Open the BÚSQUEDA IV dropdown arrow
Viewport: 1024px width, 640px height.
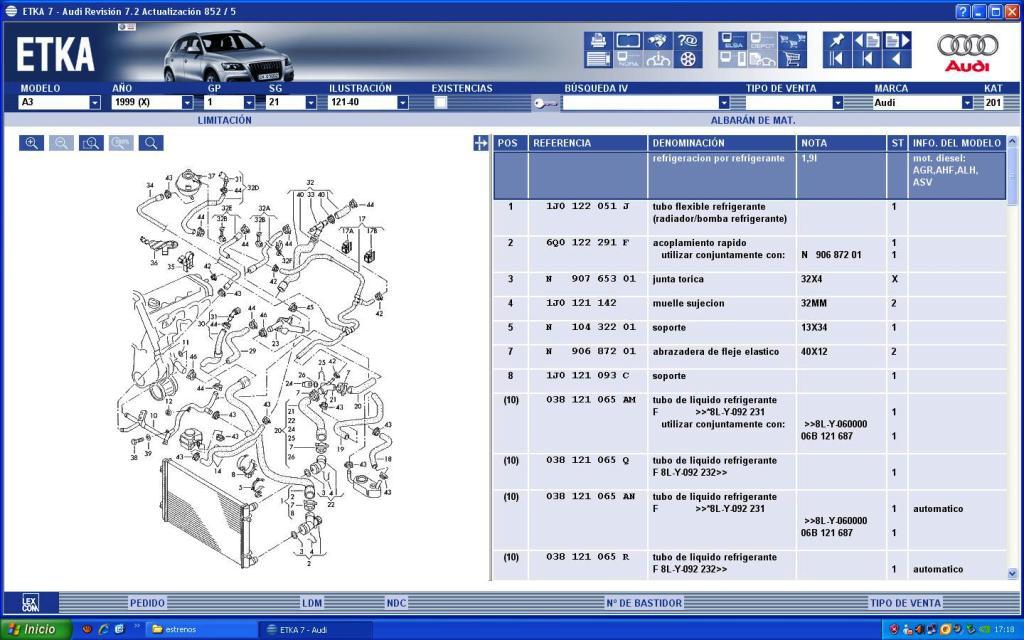724,103
